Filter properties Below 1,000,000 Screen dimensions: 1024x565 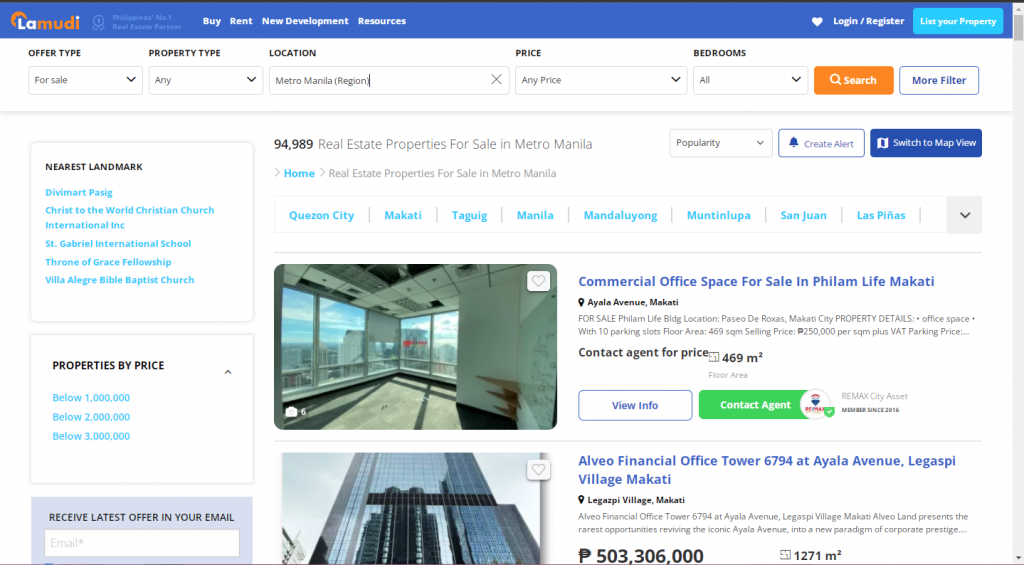(91, 397)
